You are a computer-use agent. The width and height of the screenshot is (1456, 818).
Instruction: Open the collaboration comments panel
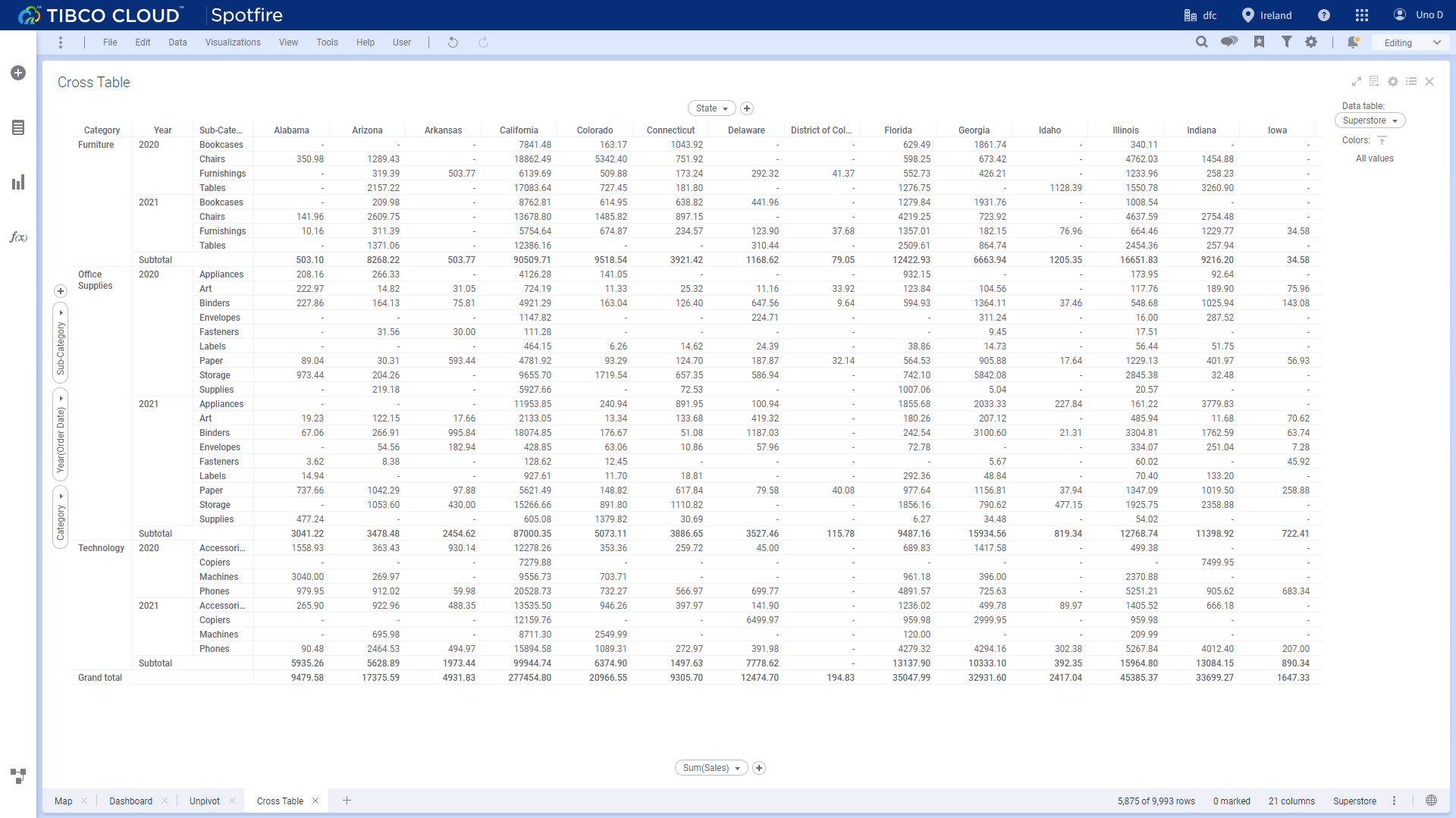(1229, 42)
